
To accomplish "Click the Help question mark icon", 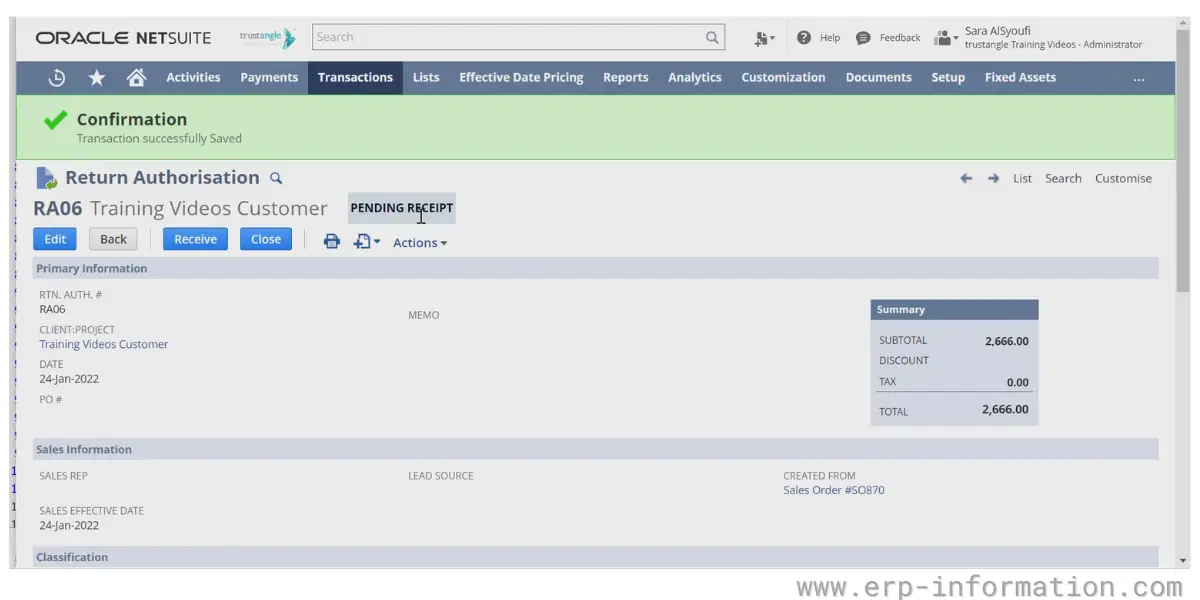I will 804,38.
